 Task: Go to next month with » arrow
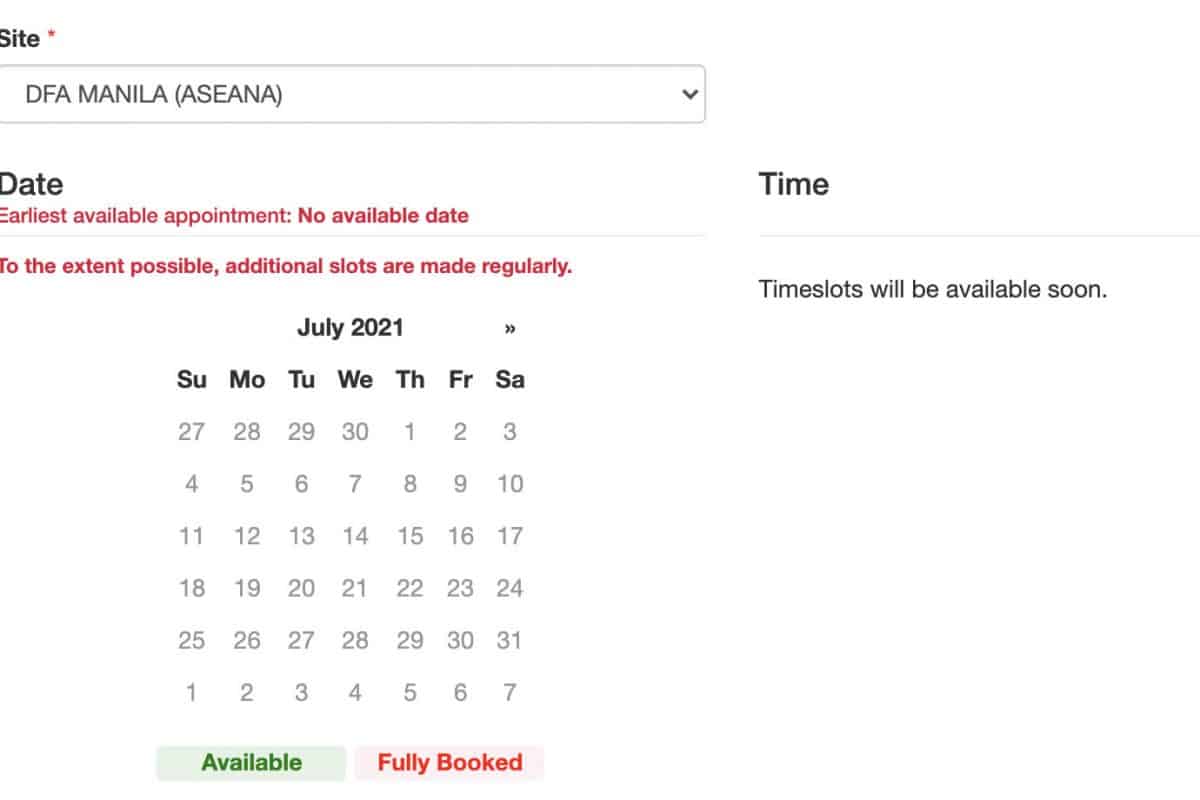510,328
